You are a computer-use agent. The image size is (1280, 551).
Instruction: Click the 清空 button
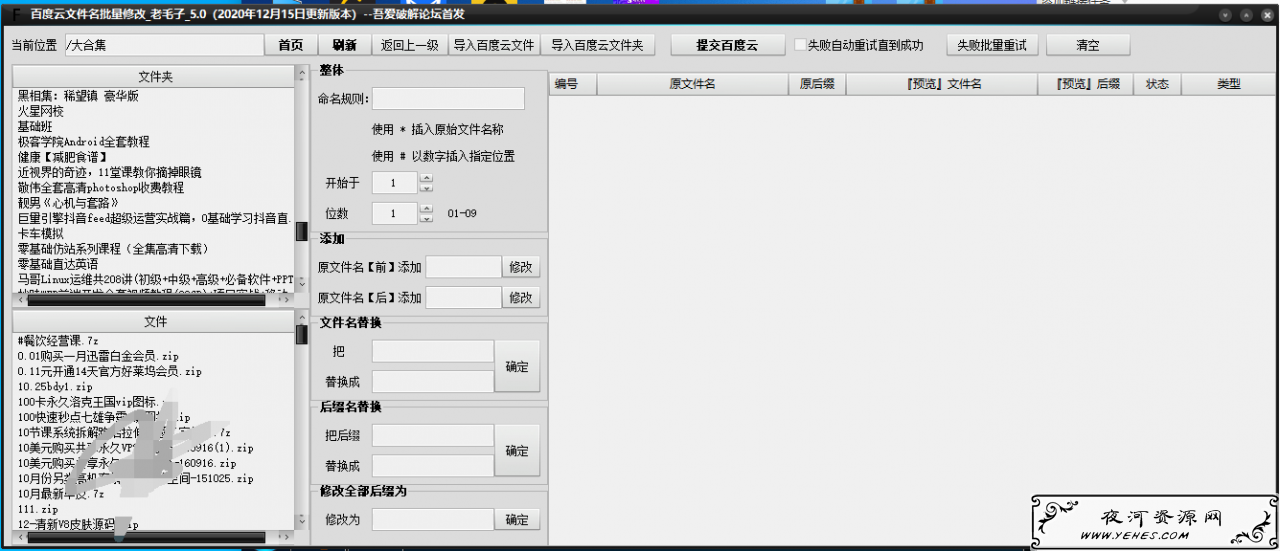[1088, 46]
